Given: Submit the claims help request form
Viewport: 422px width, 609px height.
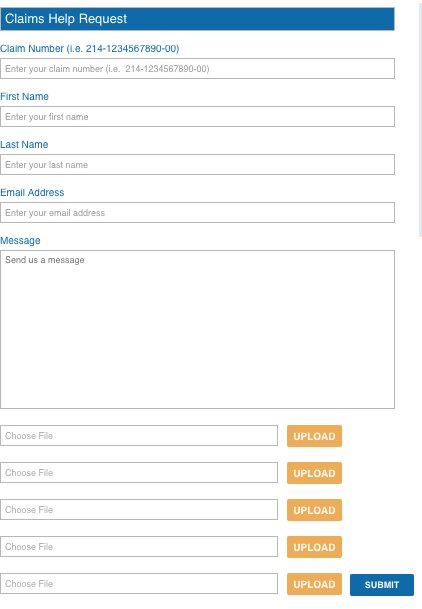Looking at the screenshot, I should tap(382, 585).
